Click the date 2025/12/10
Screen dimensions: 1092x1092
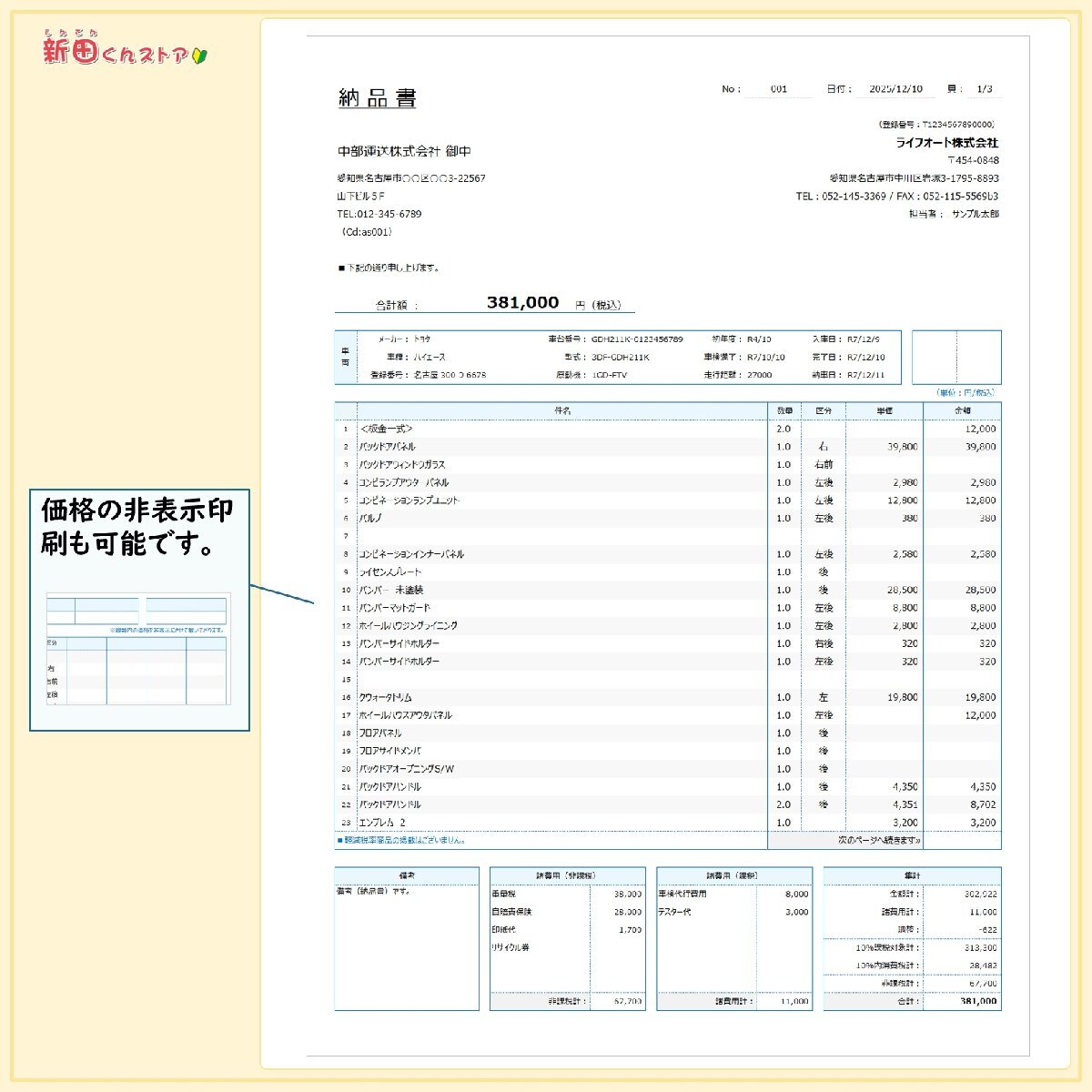point(896,89)
